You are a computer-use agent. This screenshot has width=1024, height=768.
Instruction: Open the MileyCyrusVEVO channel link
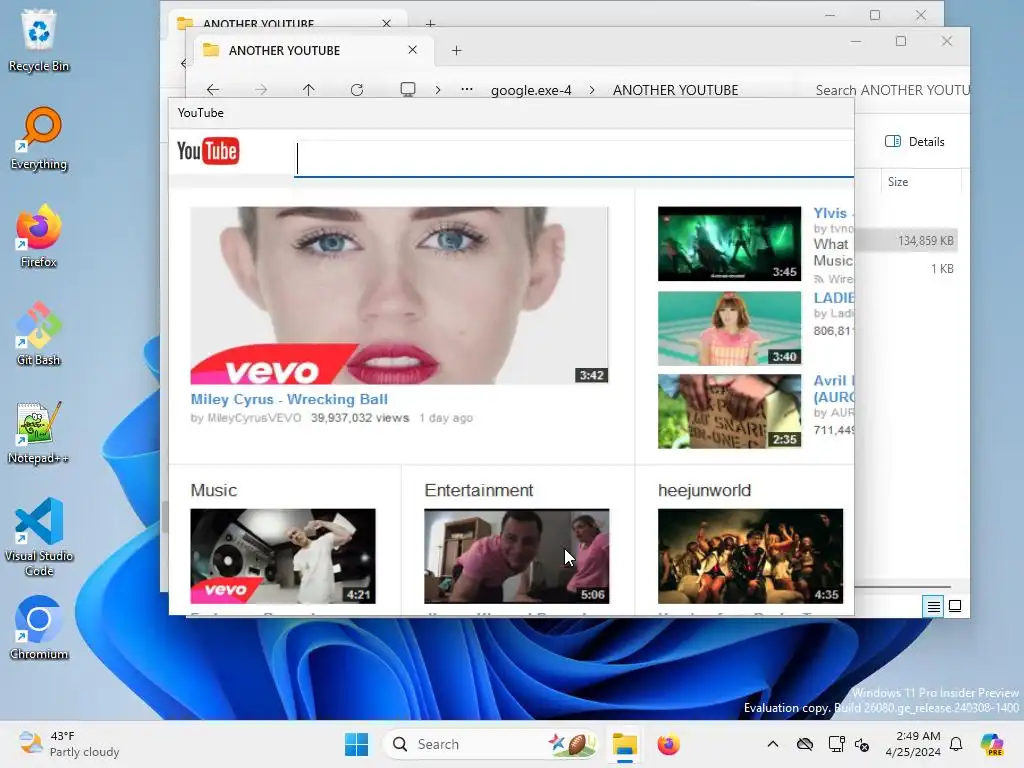(254, 418)
